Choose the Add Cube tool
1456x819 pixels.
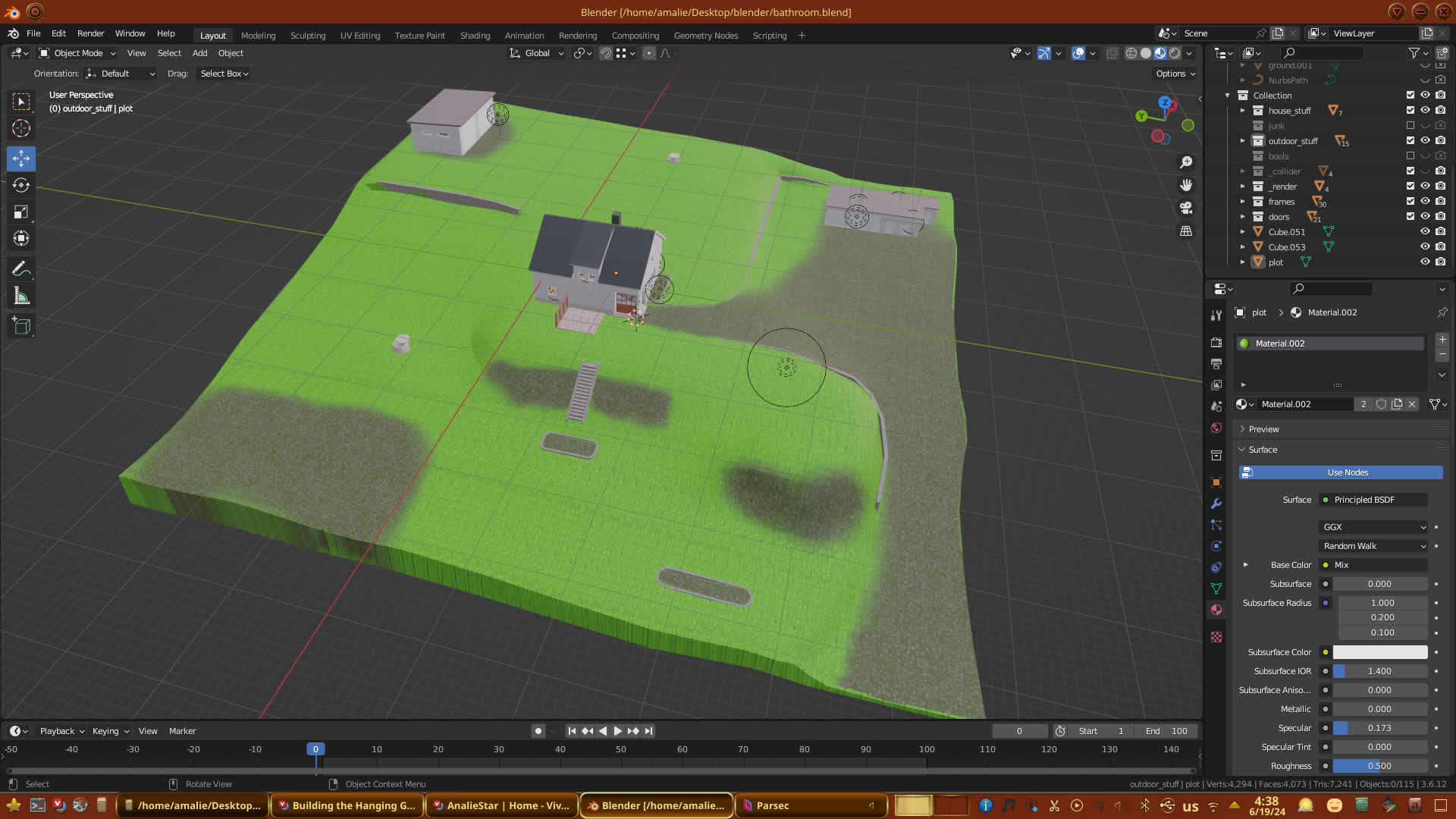click(21, 326)
